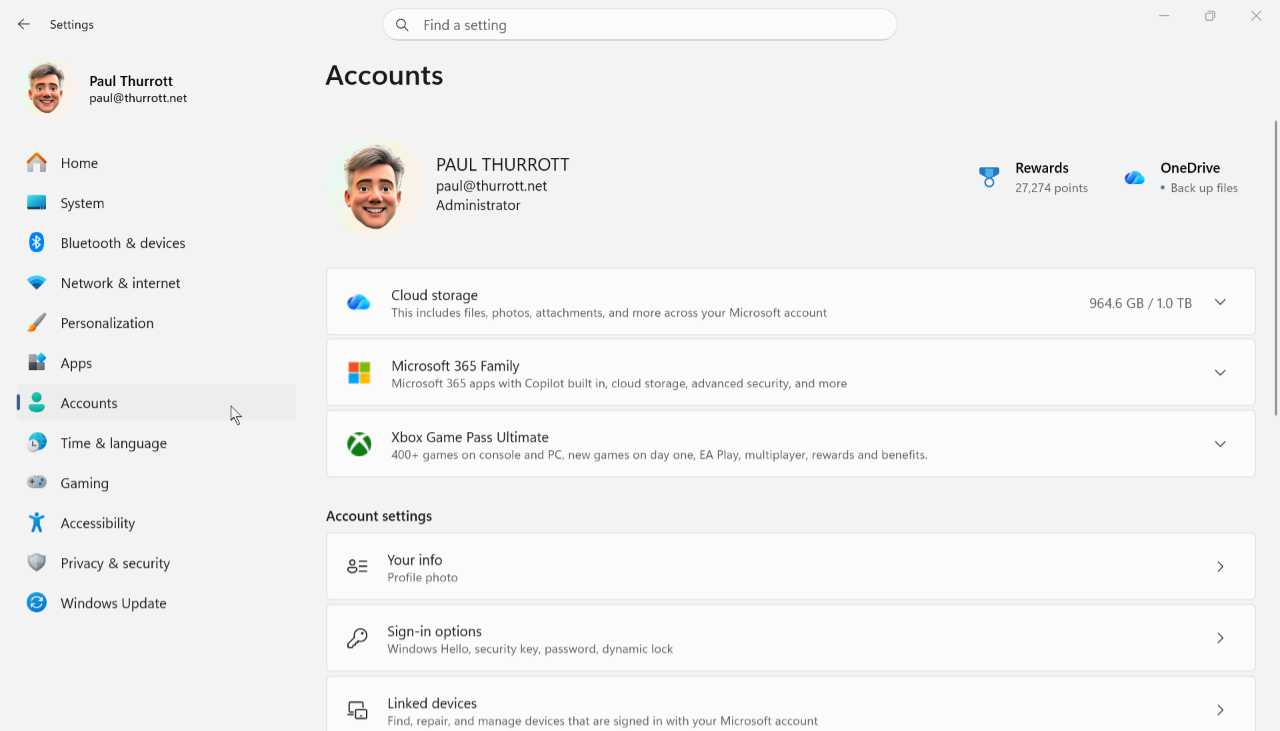Viewport: 1280px width, 731px height.
Task: Open Your info Profile photo row
Action: point(790,567)
